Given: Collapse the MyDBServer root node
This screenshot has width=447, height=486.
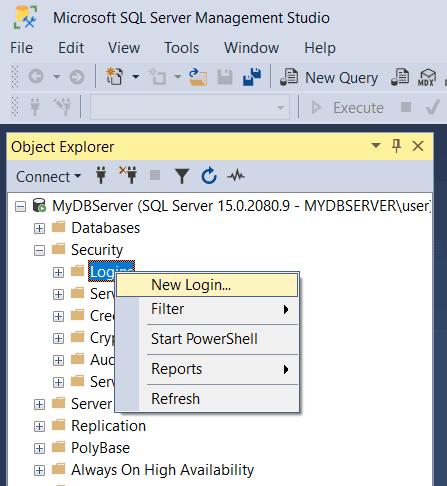Looking at the screenshot, I should [x=20, y=207].
